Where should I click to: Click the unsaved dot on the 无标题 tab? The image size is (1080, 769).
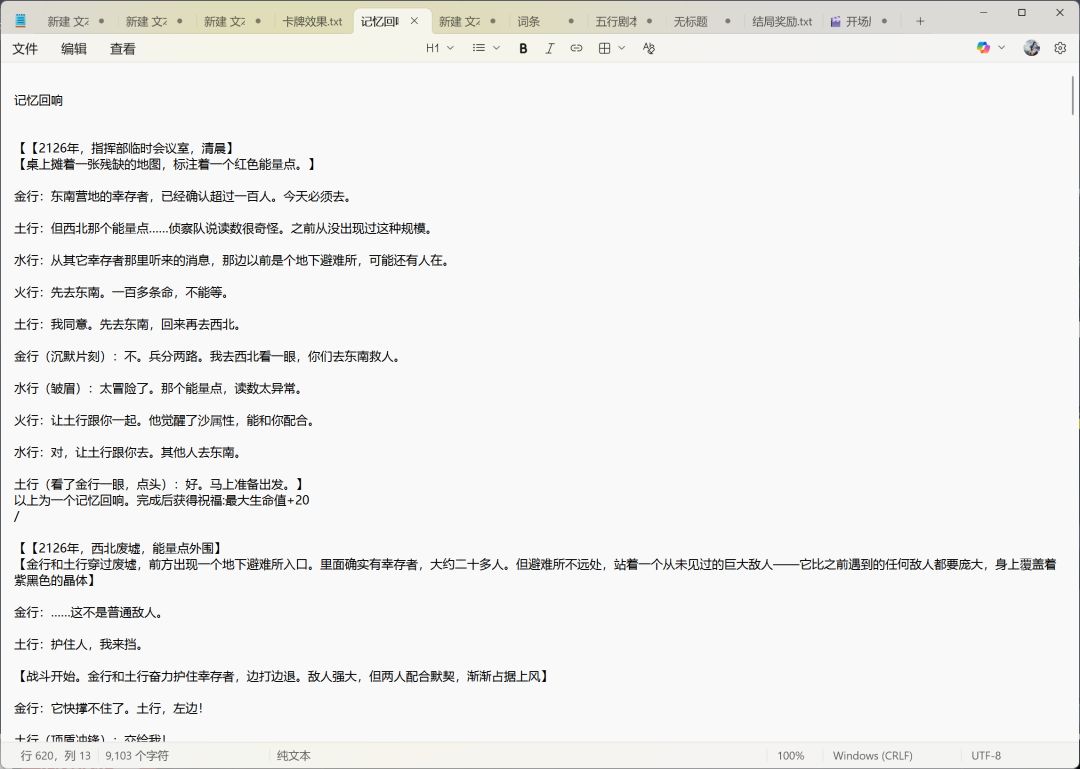pyautogui.click(x=727, y=21)
